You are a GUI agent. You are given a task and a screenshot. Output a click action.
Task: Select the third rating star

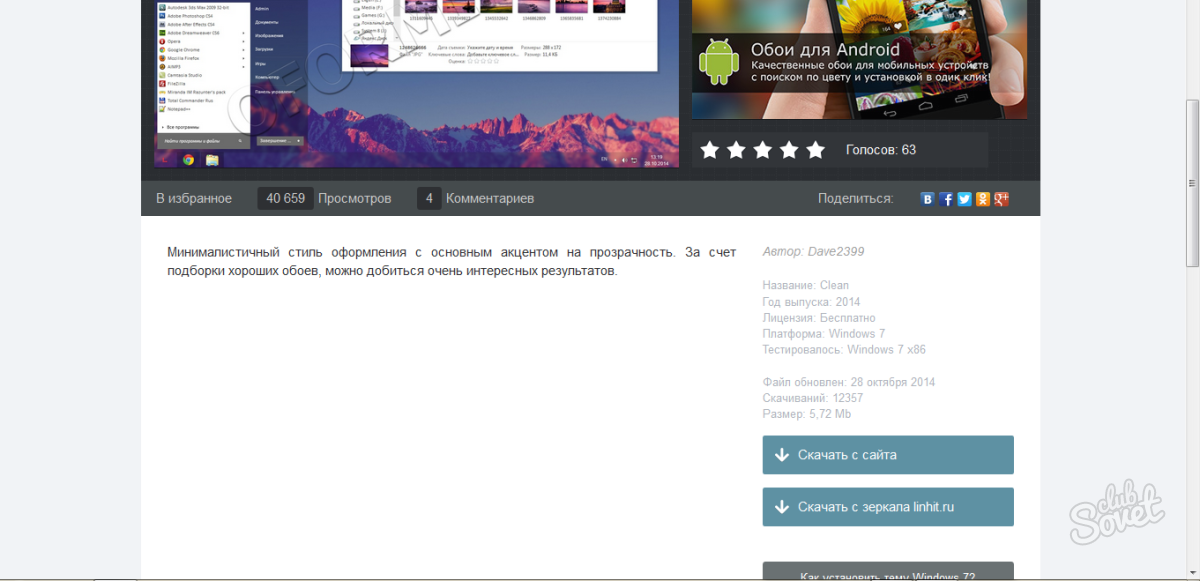tap(763, 150)
